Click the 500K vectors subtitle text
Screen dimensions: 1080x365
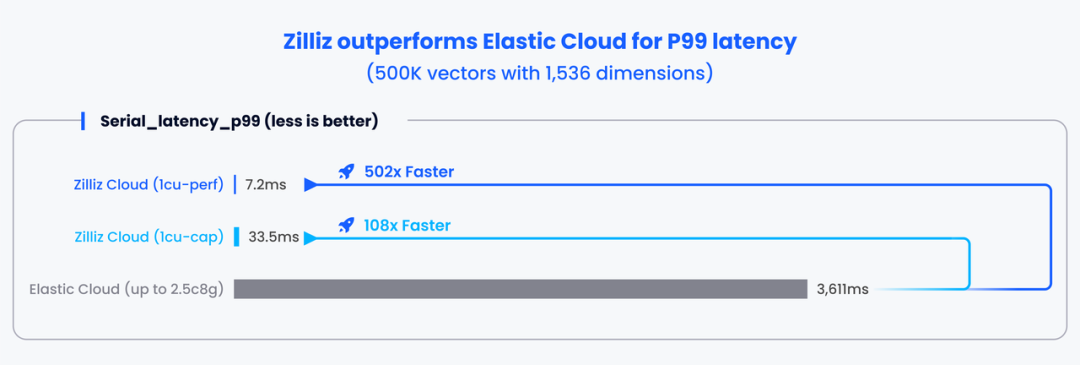coord(540,73)
